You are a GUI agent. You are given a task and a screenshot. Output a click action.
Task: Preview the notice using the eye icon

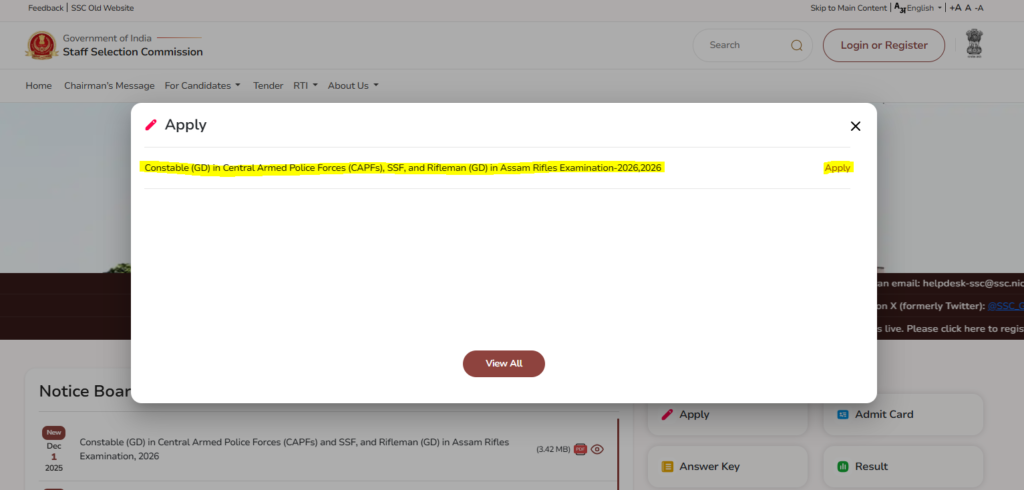pos(597,449)
